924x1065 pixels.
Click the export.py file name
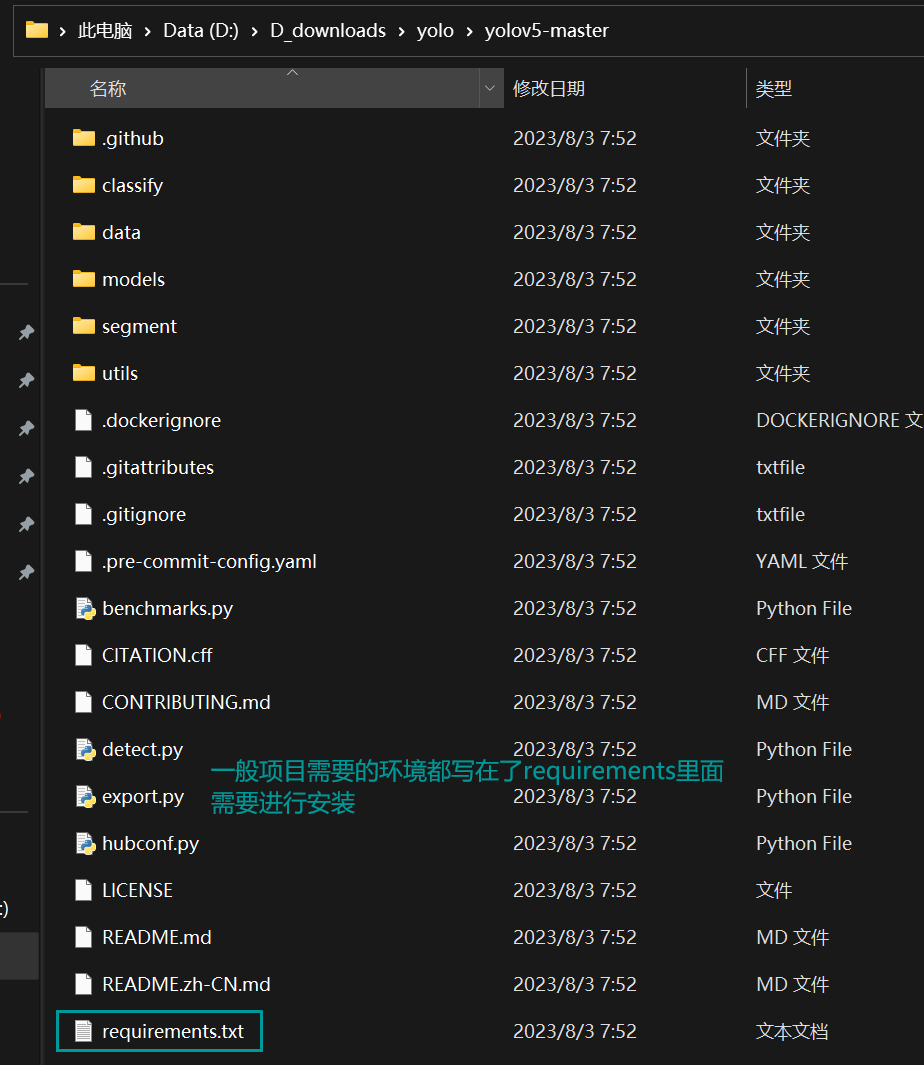pyautogui.click(x=143, y=797)
